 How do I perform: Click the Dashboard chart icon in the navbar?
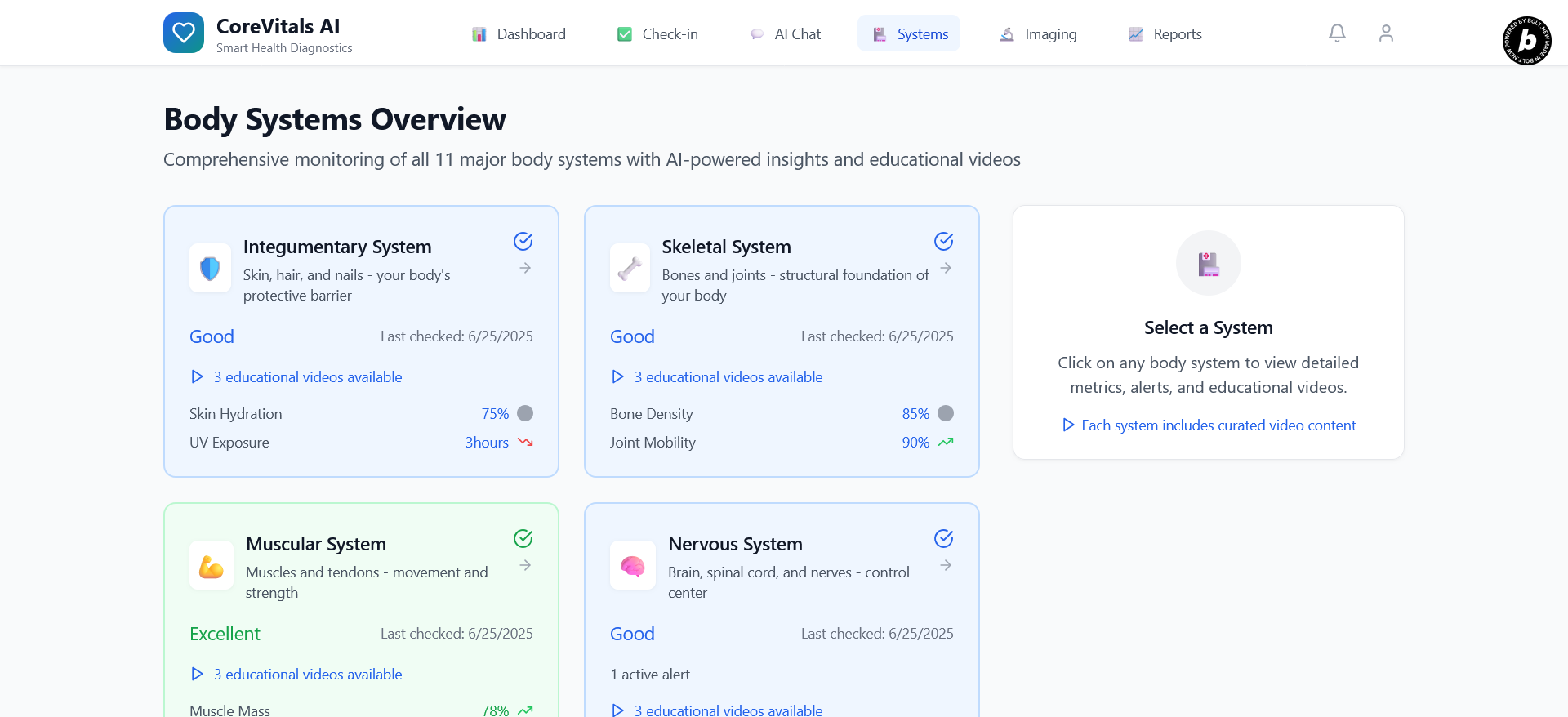click(479, 34)
